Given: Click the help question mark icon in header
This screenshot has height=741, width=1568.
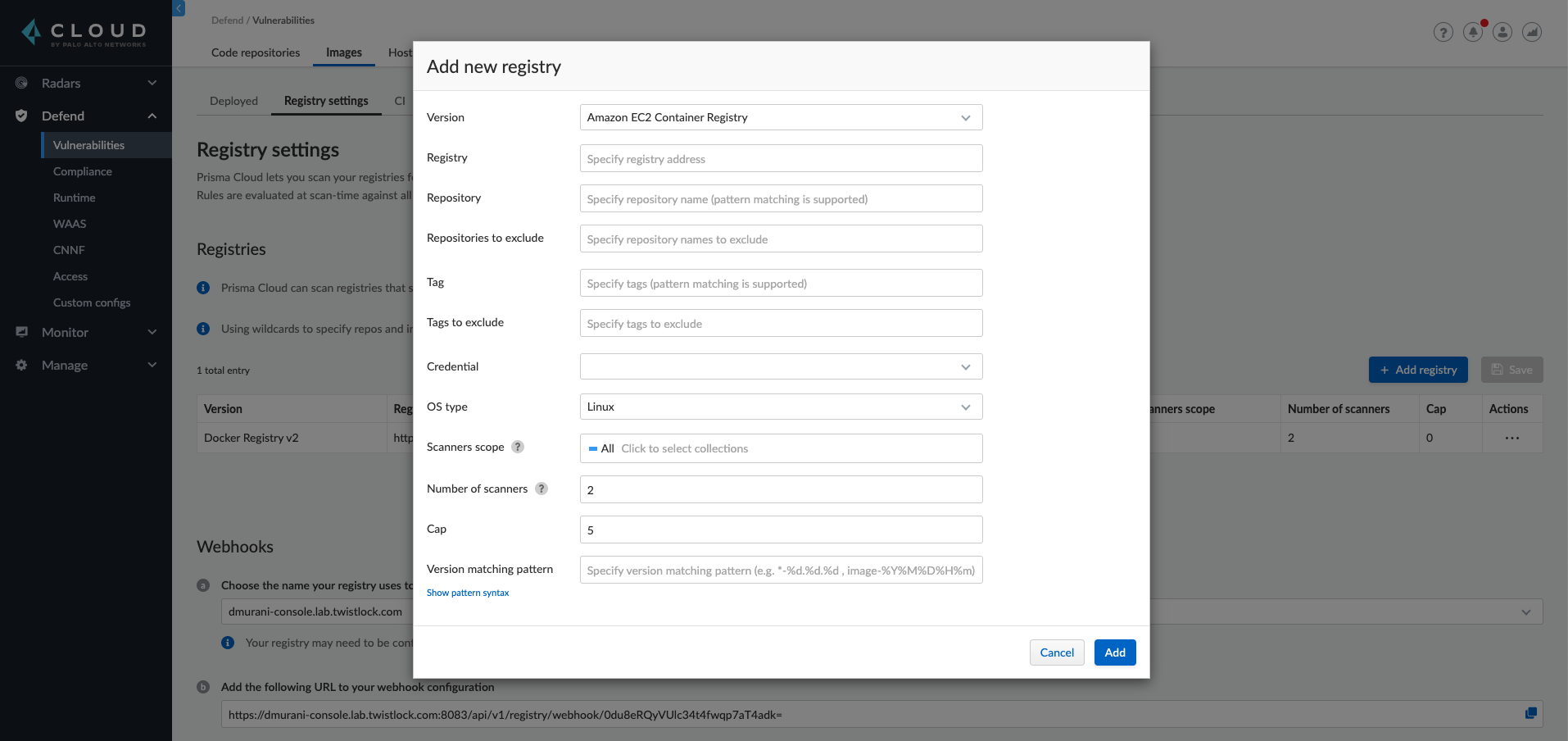Looking at the screenshot, I should (x=1443, y=32).
